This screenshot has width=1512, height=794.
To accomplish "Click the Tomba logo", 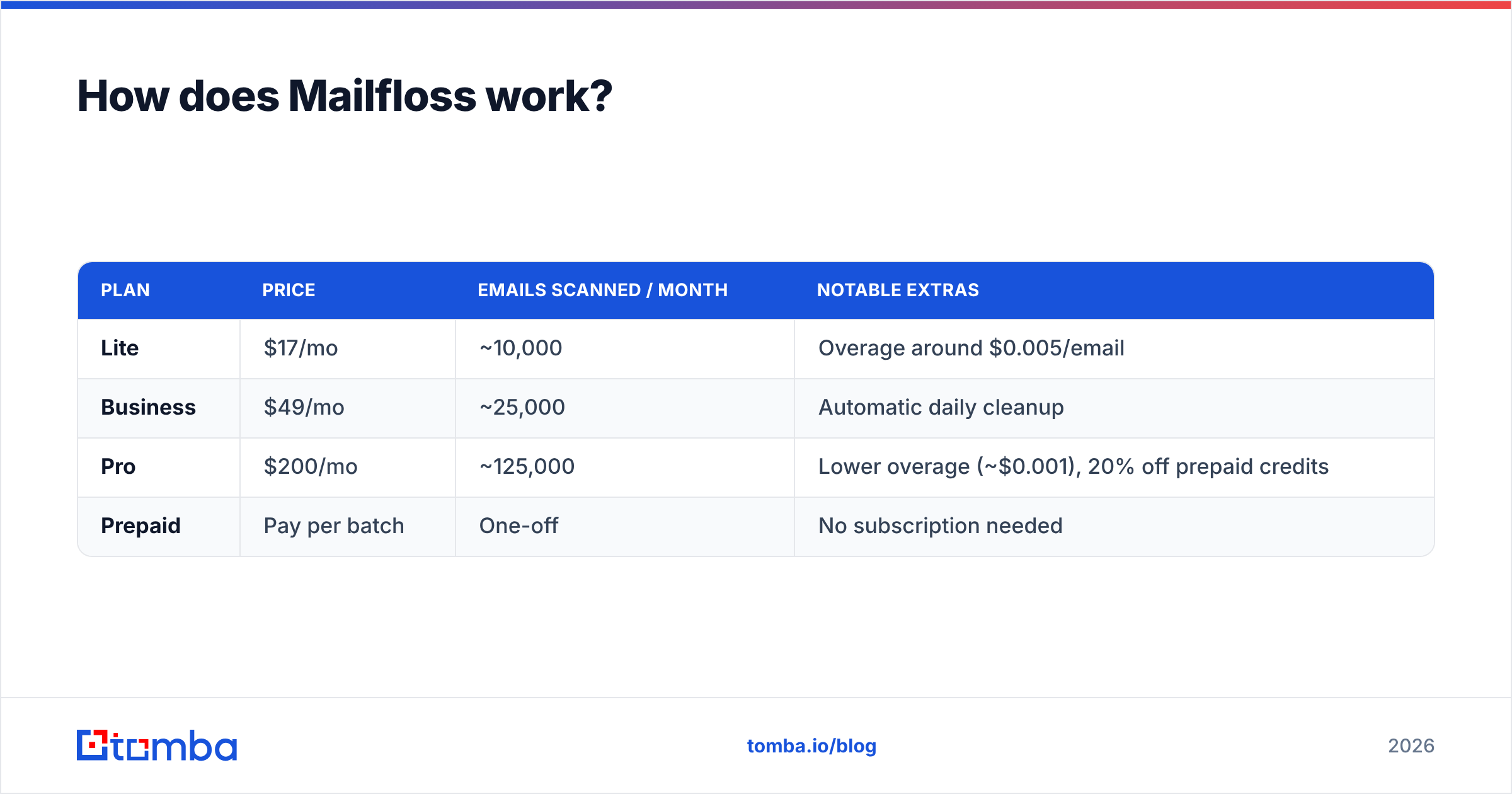I will point(157,745).
